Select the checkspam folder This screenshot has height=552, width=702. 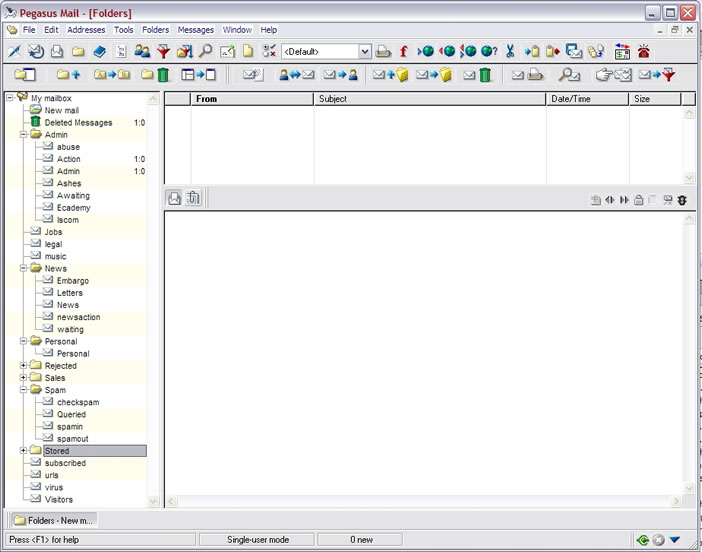coord(78,402)
